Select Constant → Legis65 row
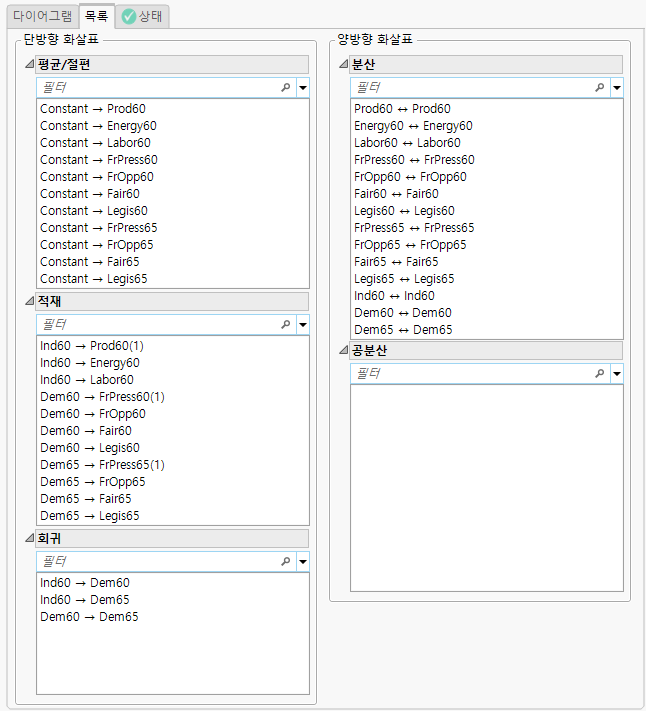Image resolution: width=646 pixels, height=711 pixels. tap(173, 279)
